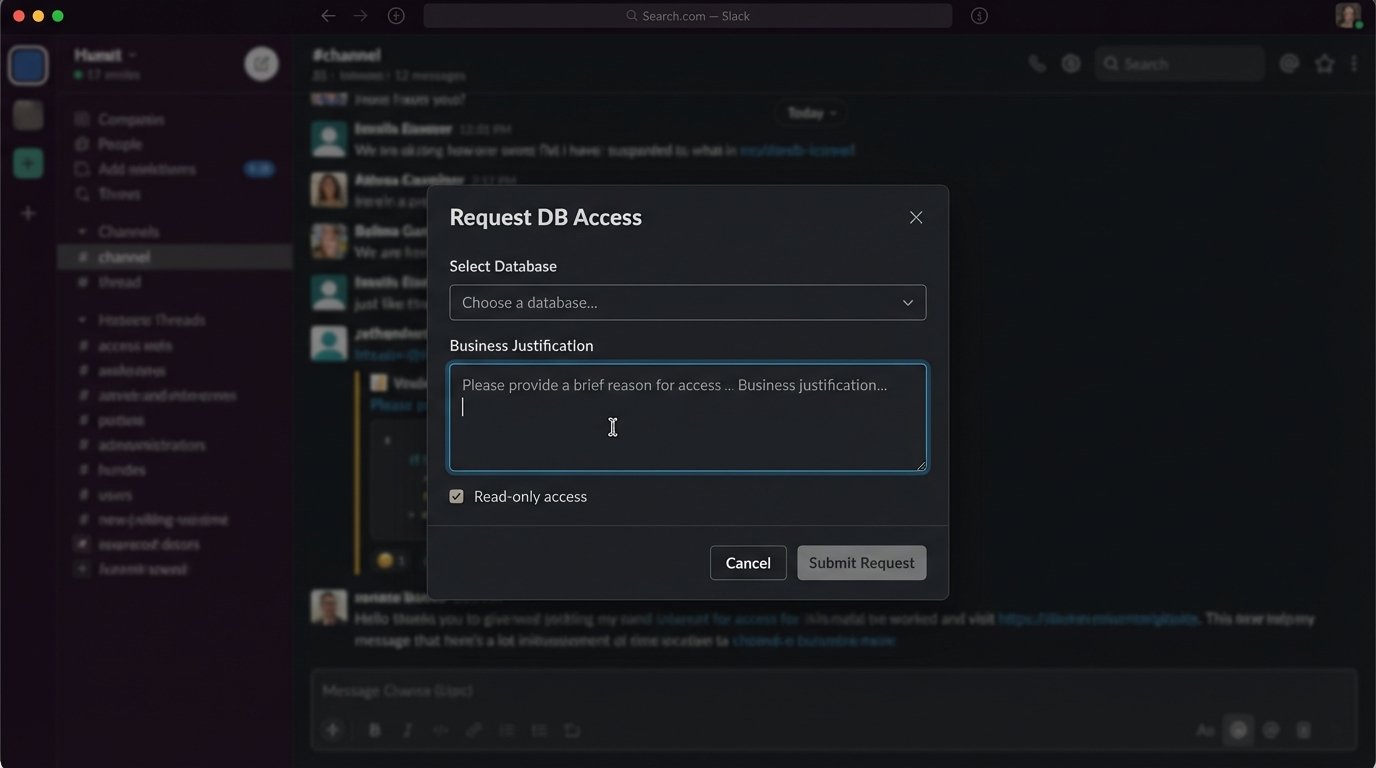This screenshot has width=1376, height=768.
Task: Close the Request DB Access dialog
Action: tap(915, 217)
